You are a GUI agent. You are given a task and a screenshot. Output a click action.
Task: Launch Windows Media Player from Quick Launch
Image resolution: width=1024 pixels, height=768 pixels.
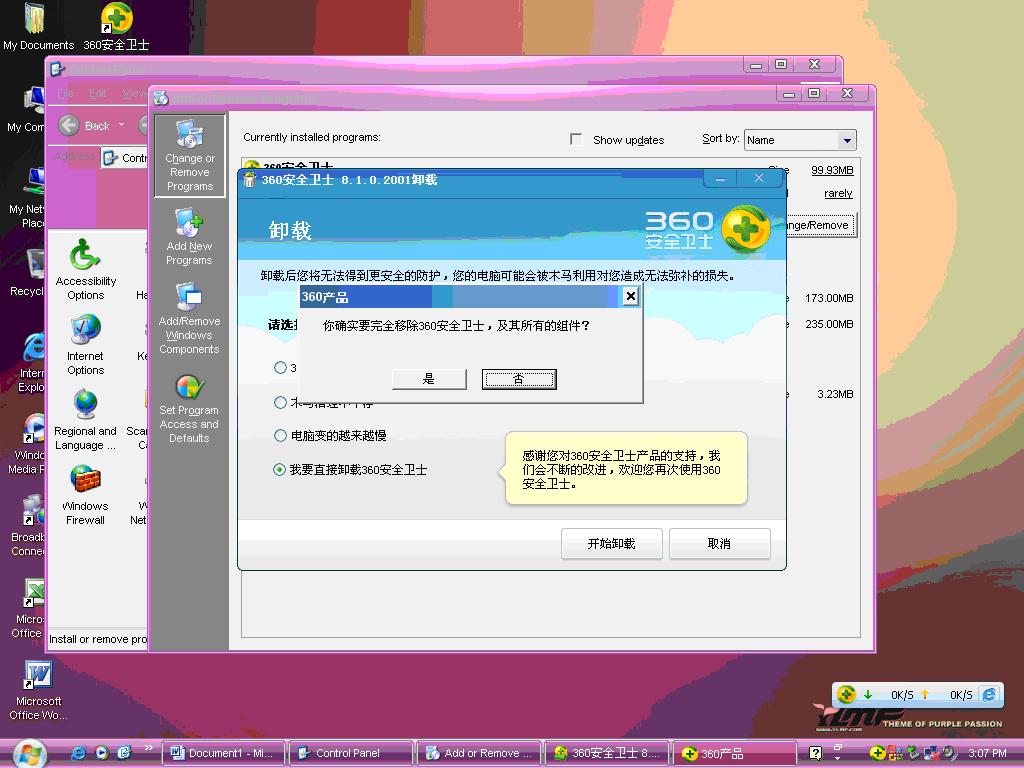(101, 753)
